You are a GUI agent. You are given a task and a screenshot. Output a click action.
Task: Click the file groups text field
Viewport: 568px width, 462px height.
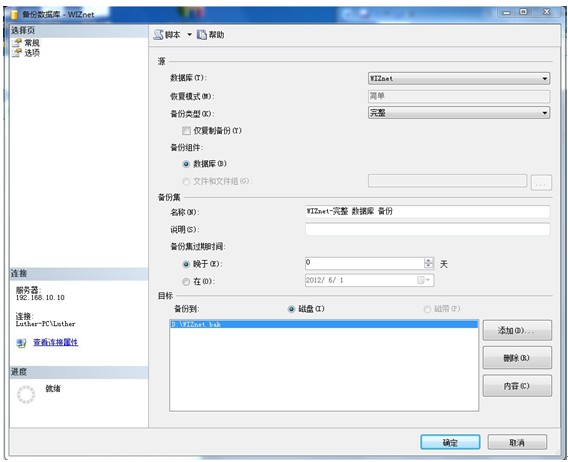click(x=447, y=181)
